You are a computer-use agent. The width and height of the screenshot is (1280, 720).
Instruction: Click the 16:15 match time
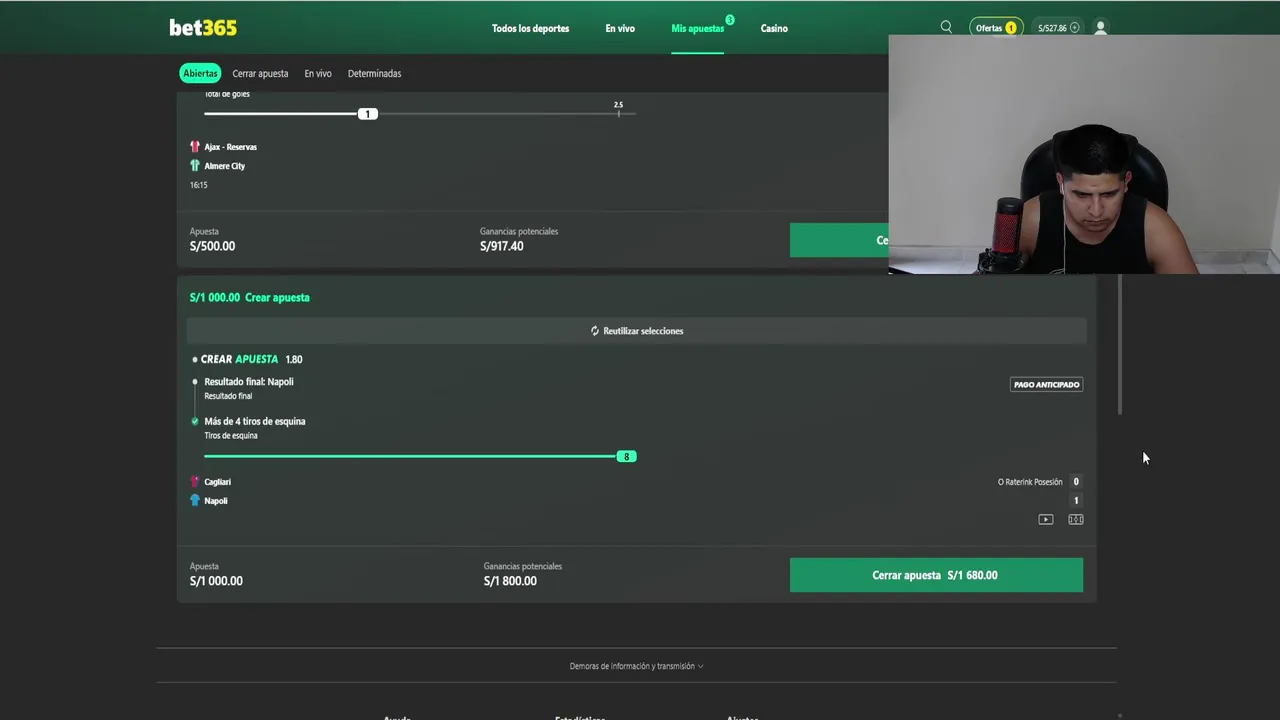(198, 185)
